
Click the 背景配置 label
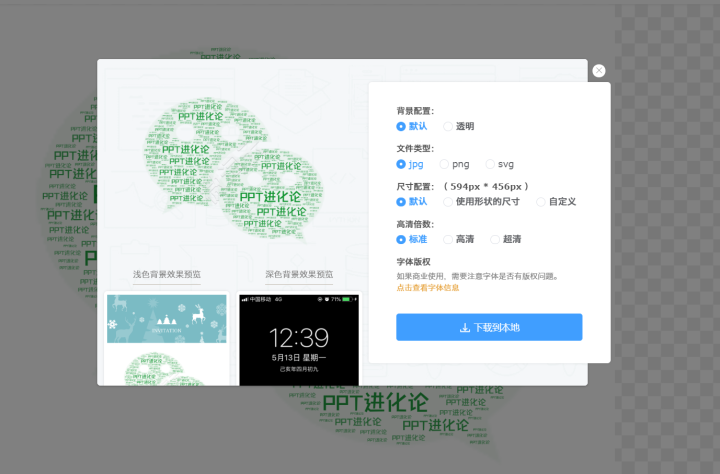(x=415, y=111)
